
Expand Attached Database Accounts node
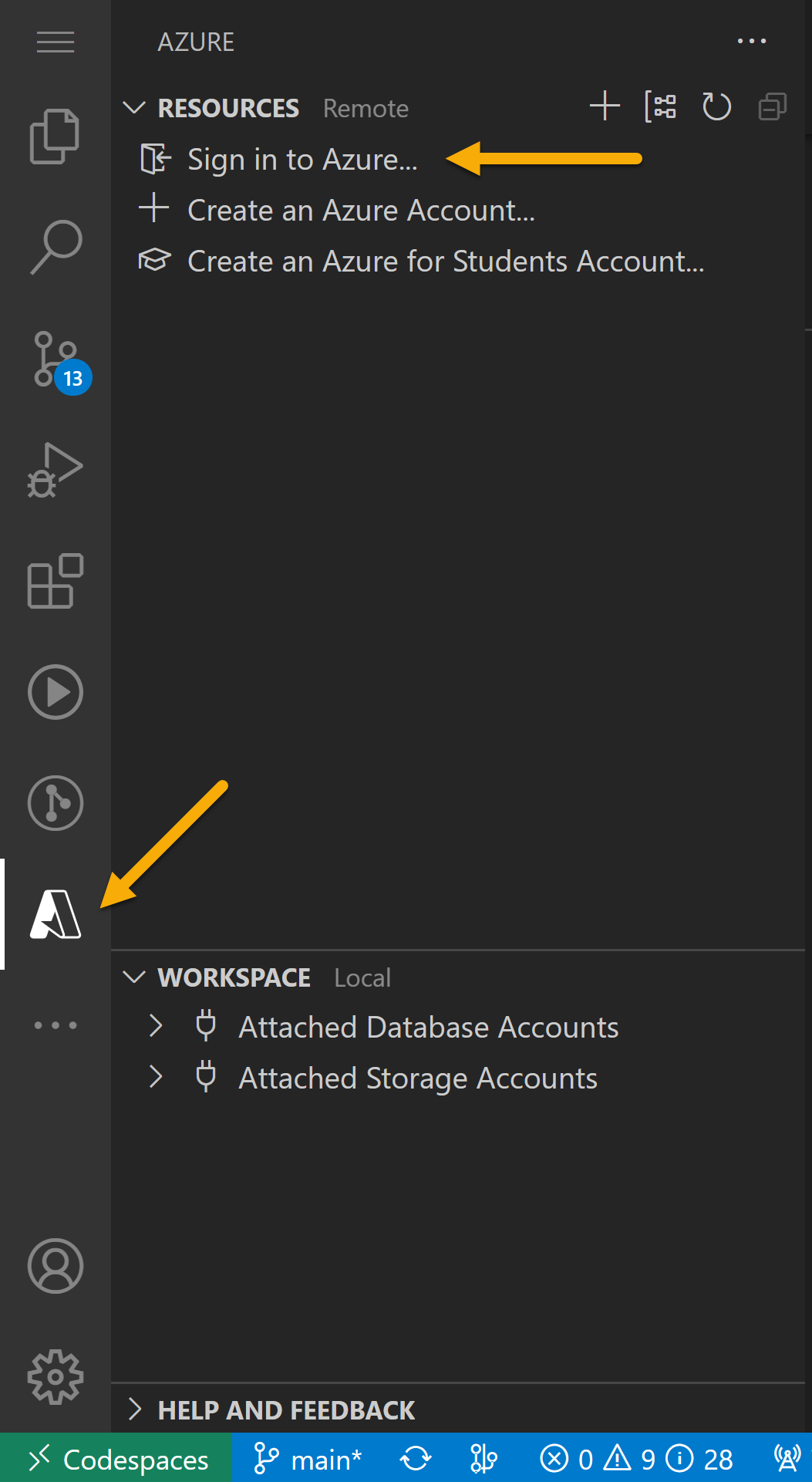click(156, 1026)
